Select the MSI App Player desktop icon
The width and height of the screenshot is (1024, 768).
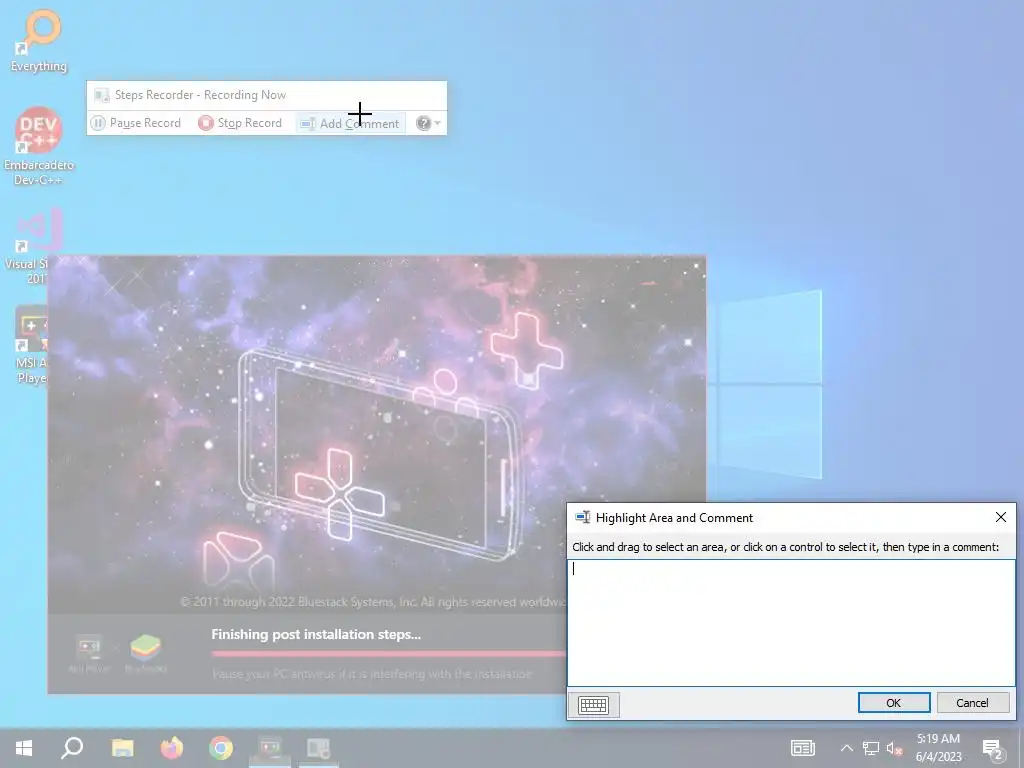(31, 344)
